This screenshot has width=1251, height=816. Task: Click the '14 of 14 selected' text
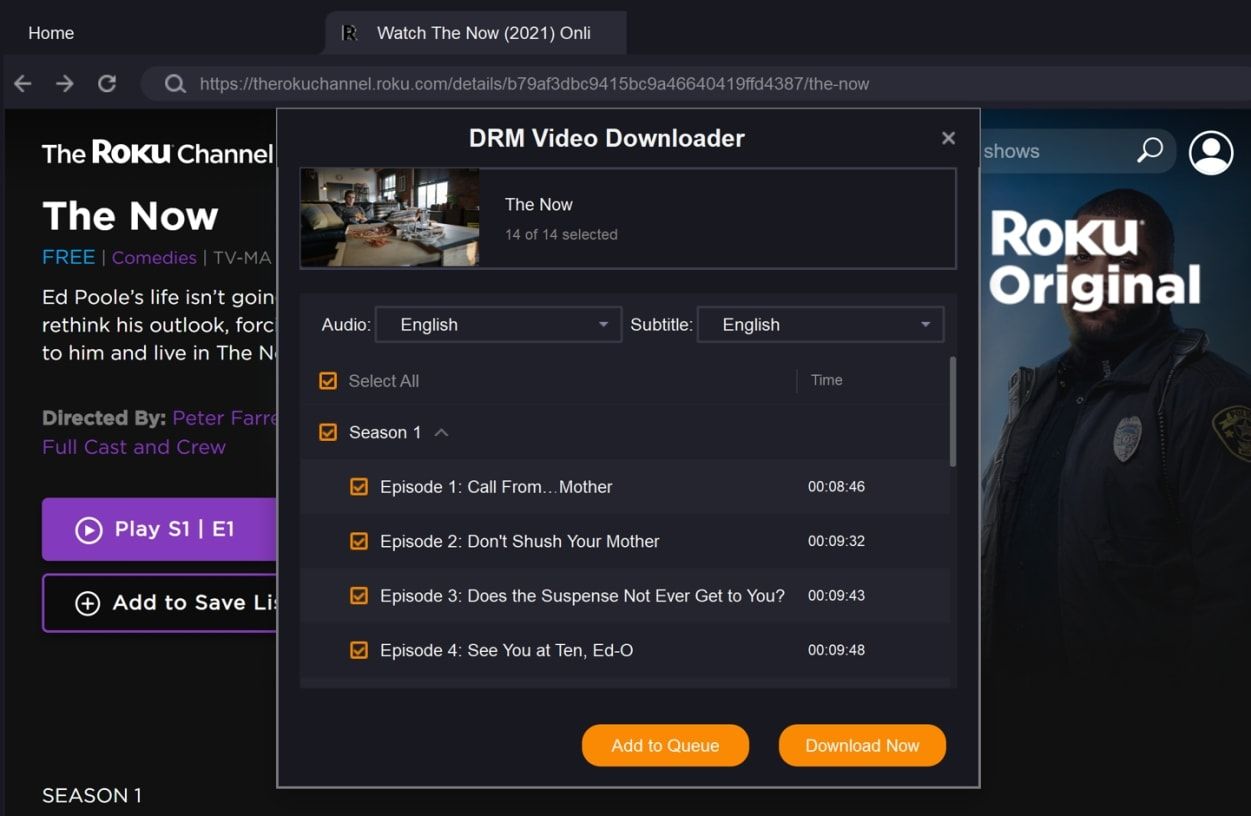point(561,235)
